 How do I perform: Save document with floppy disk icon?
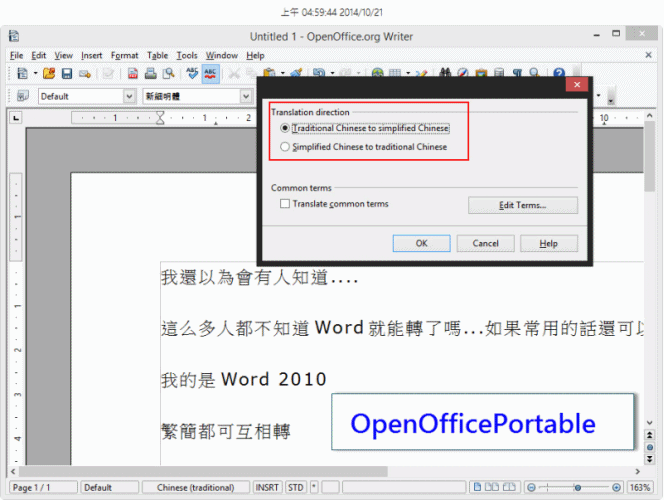tap(67, 74)
